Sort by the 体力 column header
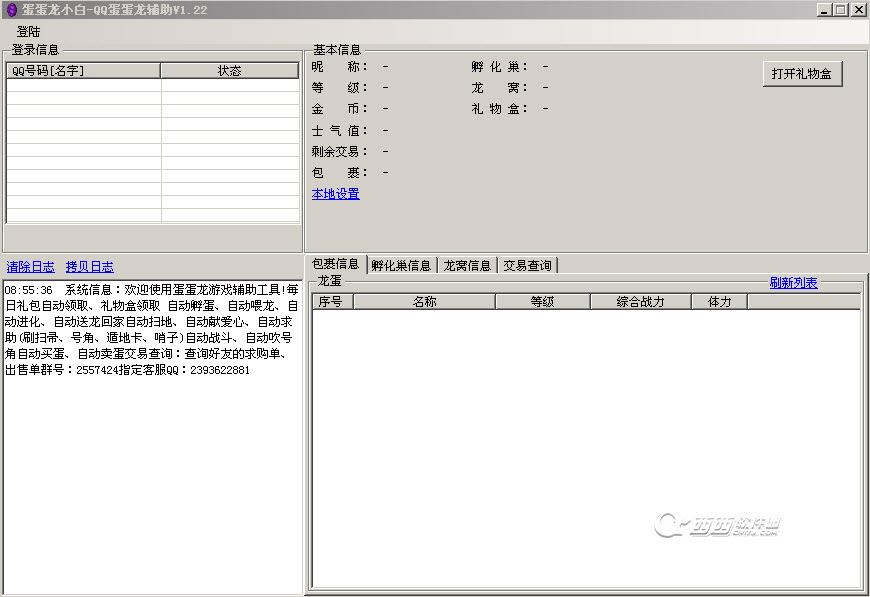 tap(720, 302)
